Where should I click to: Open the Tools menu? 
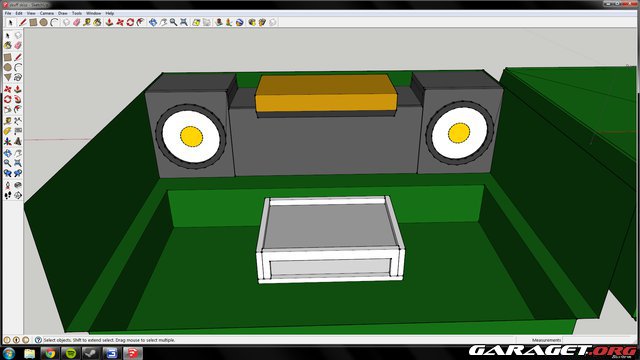pos(77,13)
